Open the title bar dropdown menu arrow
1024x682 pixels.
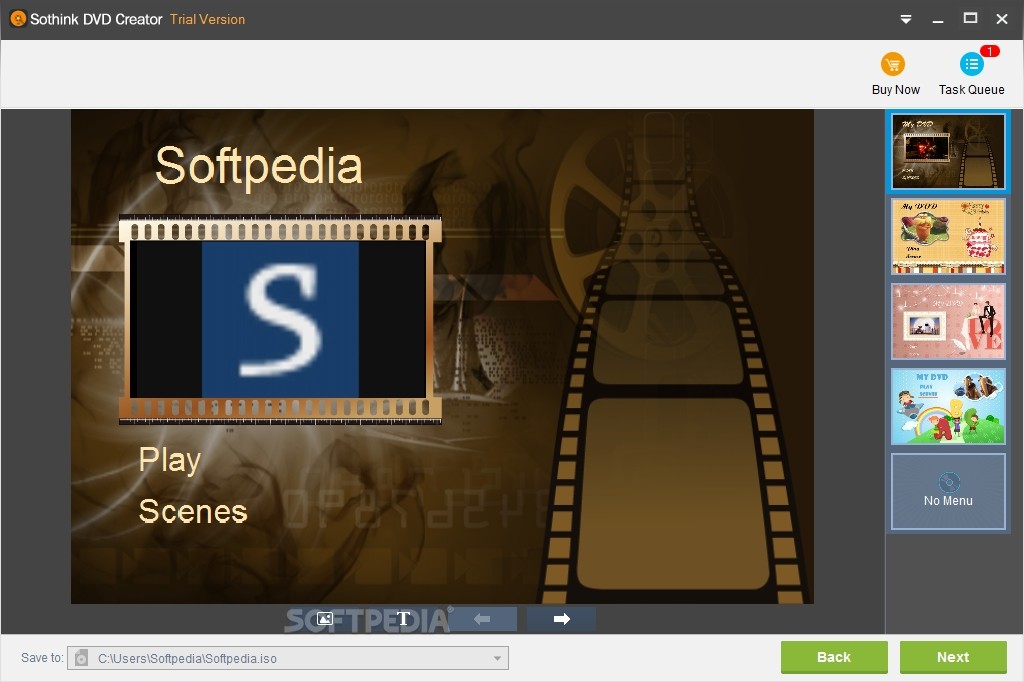906,19
